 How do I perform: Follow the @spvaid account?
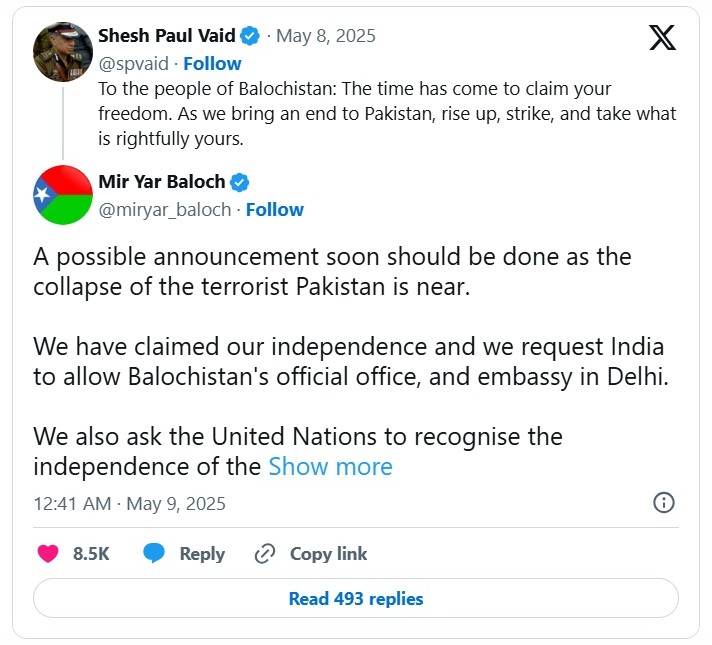[213, 64]
